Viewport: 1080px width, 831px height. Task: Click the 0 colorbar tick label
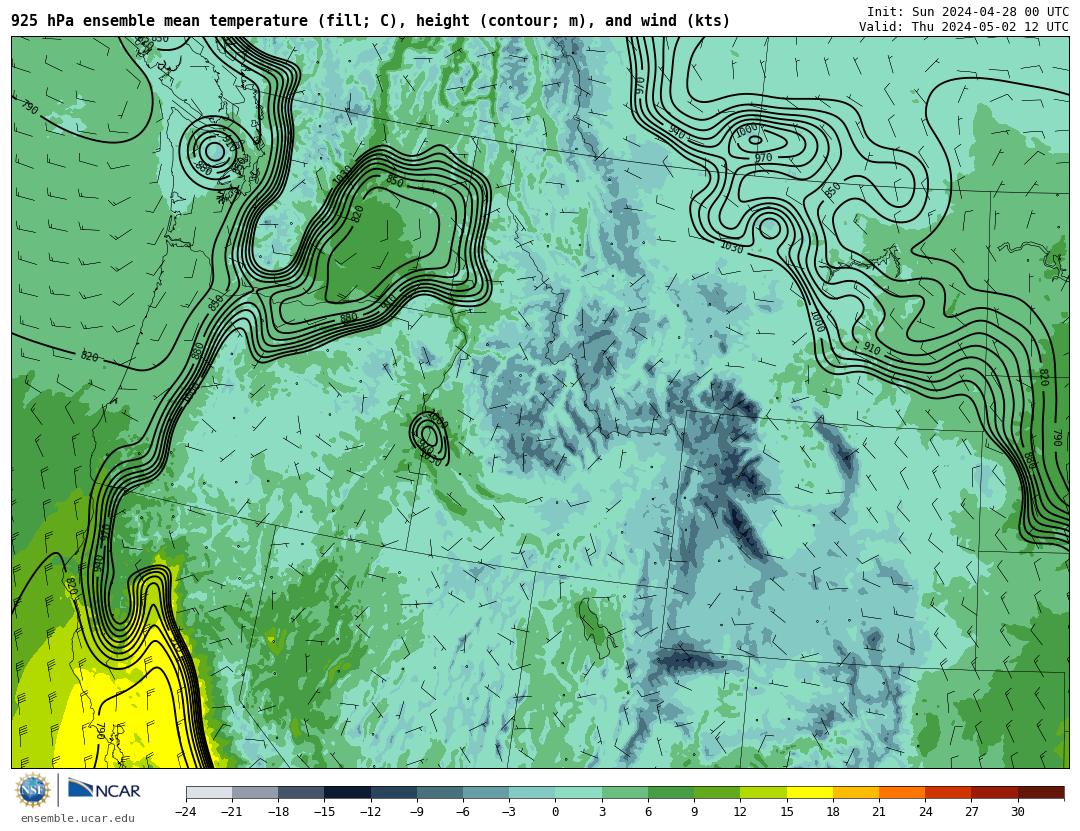tap(556, 812)
